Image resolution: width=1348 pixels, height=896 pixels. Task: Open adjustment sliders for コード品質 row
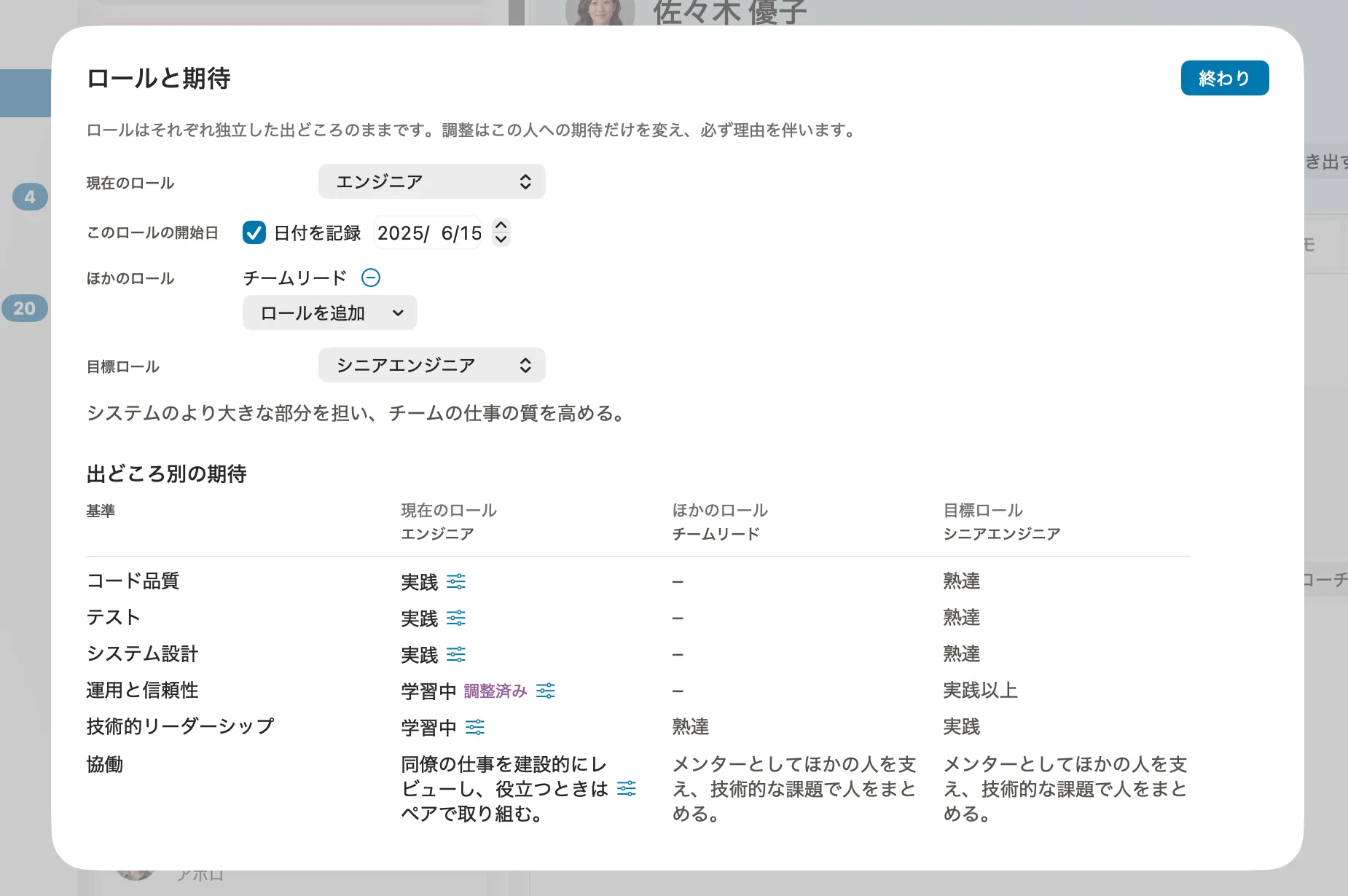pos(456,581)
